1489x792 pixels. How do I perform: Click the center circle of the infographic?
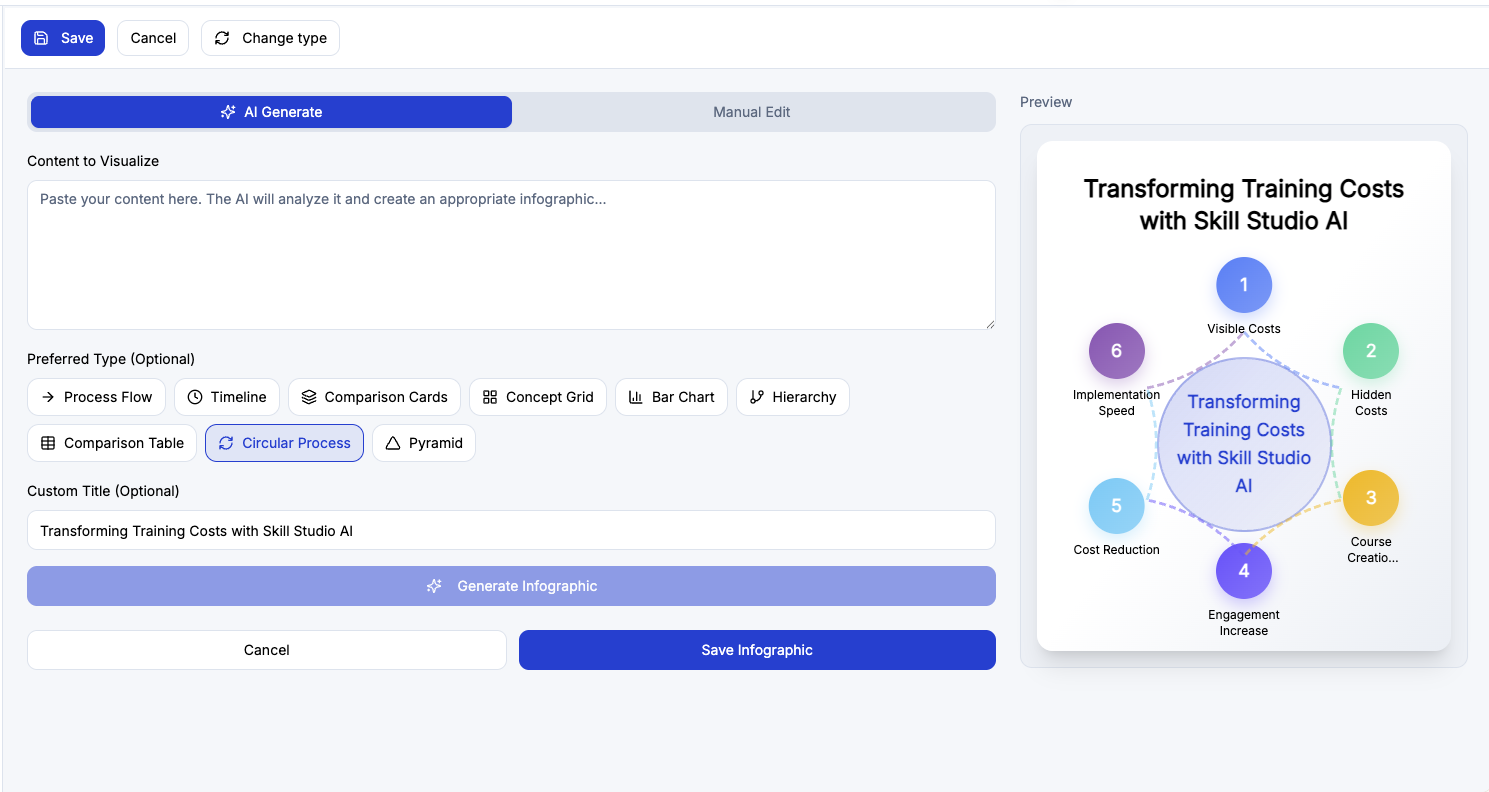pyautogui.click(x=1244, y=444)
